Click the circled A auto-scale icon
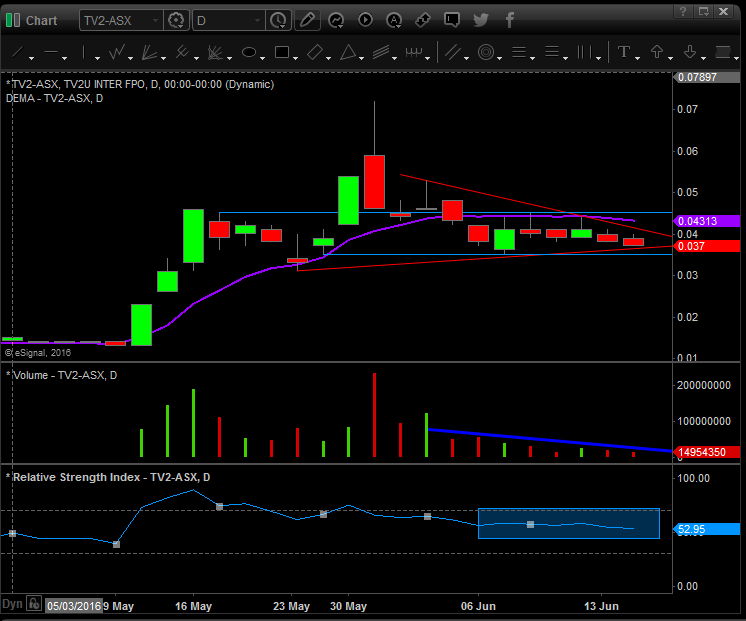 point(394,20)
